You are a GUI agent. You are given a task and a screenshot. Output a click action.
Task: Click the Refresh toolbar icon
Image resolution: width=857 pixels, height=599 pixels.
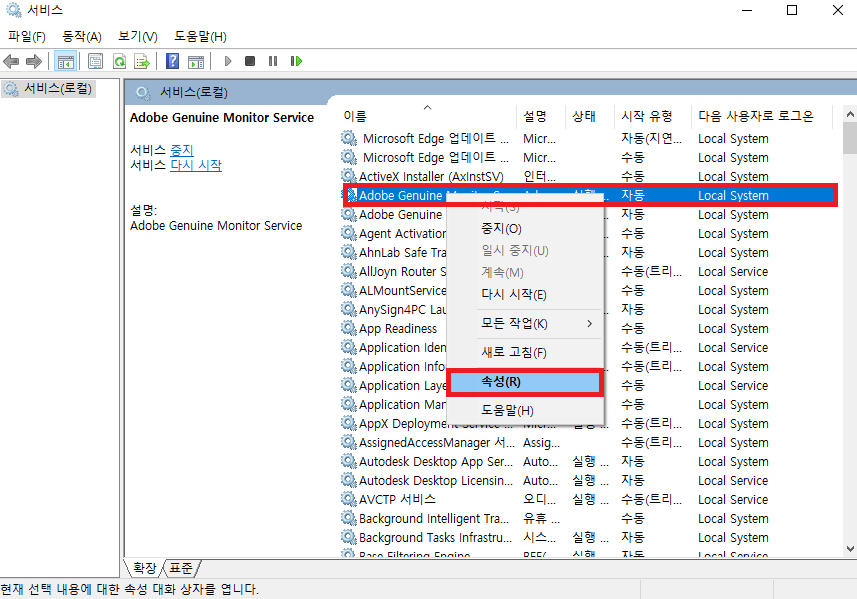[x=119, y=61]
